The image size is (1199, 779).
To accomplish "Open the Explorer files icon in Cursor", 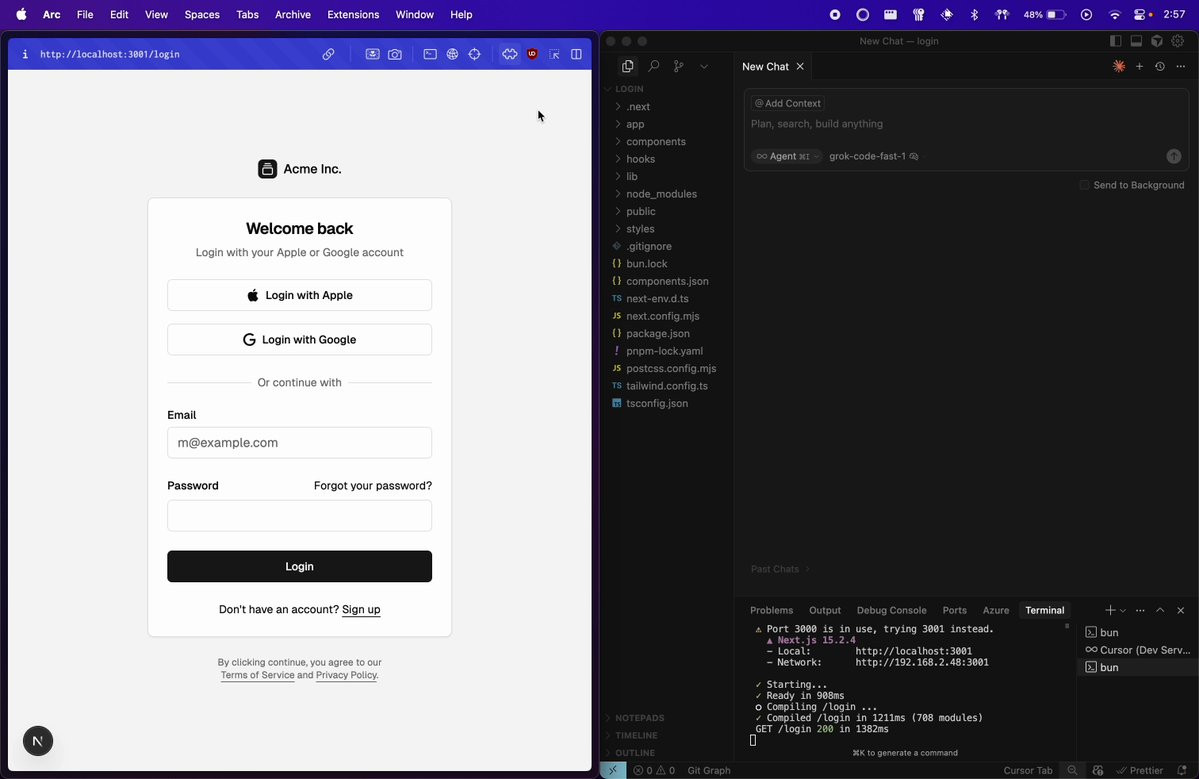I will coord(628,67).
